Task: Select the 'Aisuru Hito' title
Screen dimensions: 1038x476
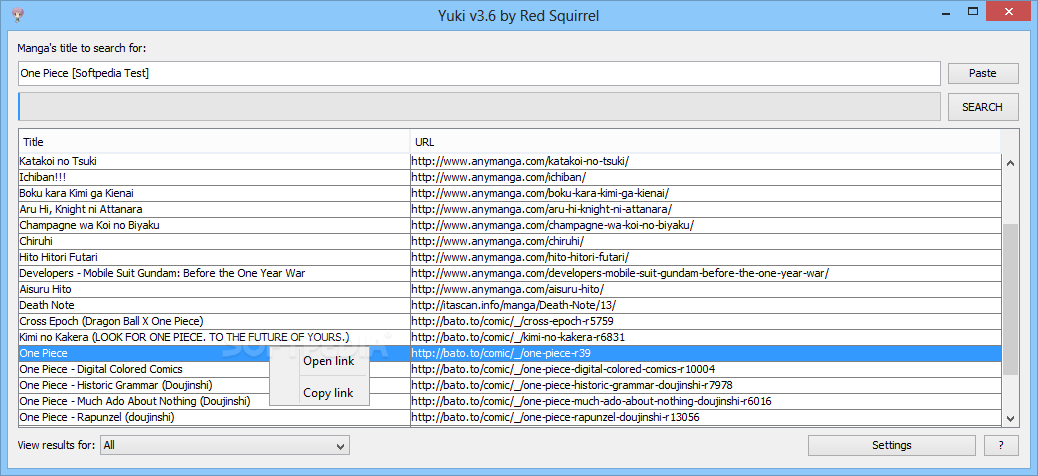Action: 46,289
